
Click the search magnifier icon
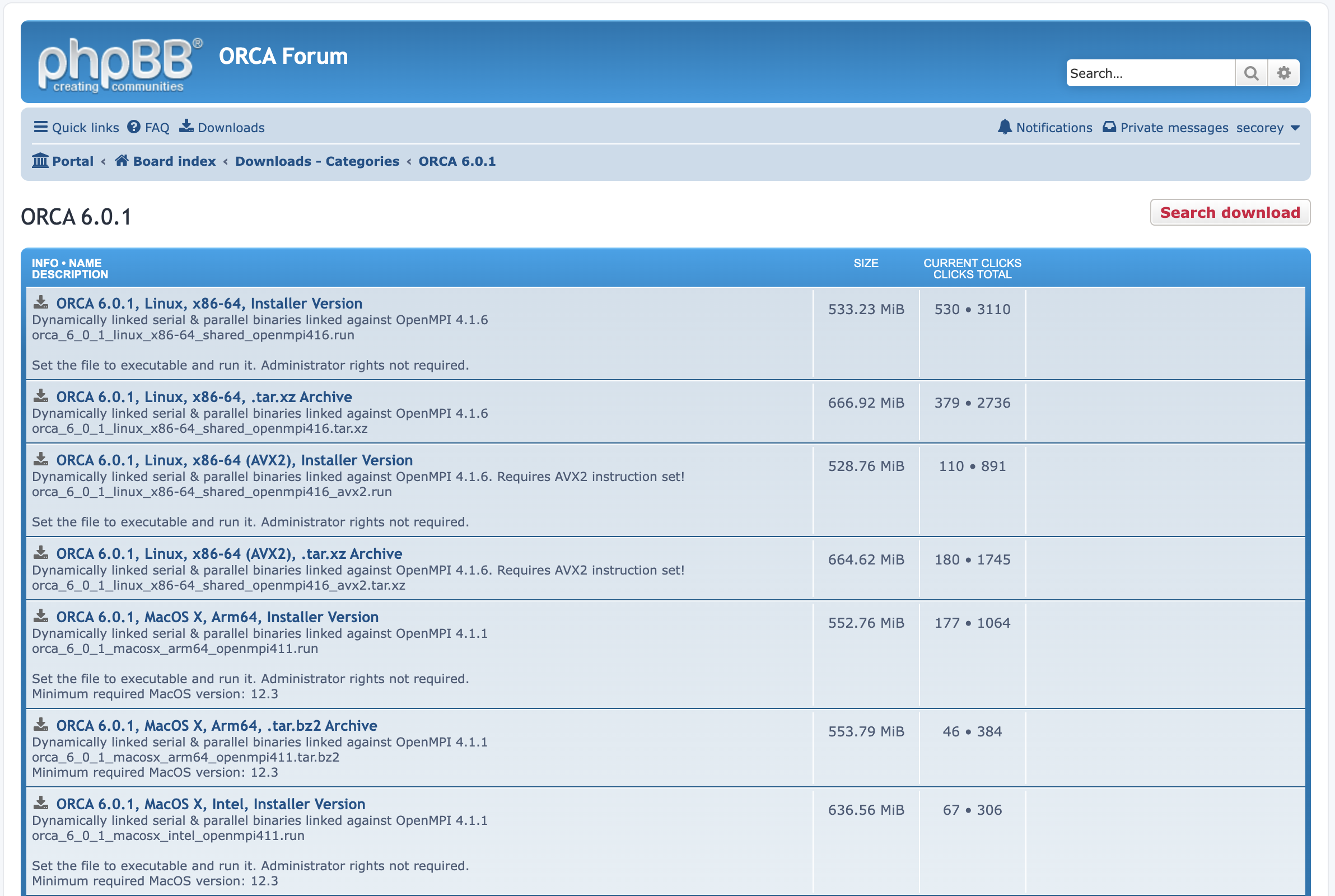pos(1251,73)
